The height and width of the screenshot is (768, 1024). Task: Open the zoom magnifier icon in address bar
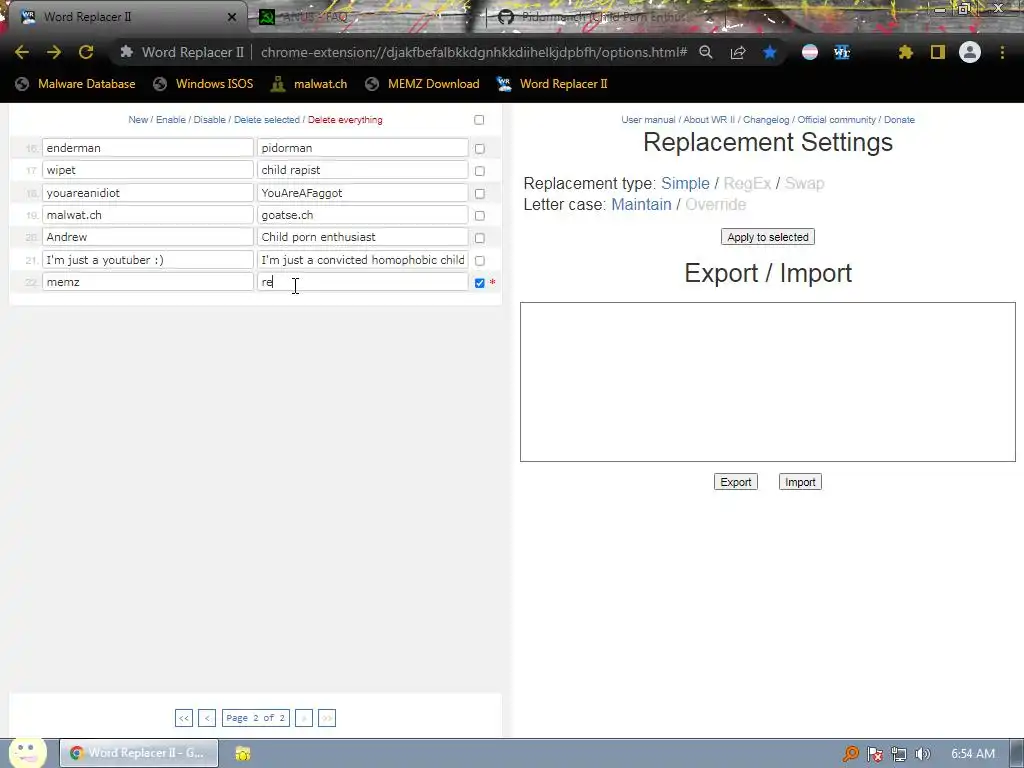tap(706, 52)
